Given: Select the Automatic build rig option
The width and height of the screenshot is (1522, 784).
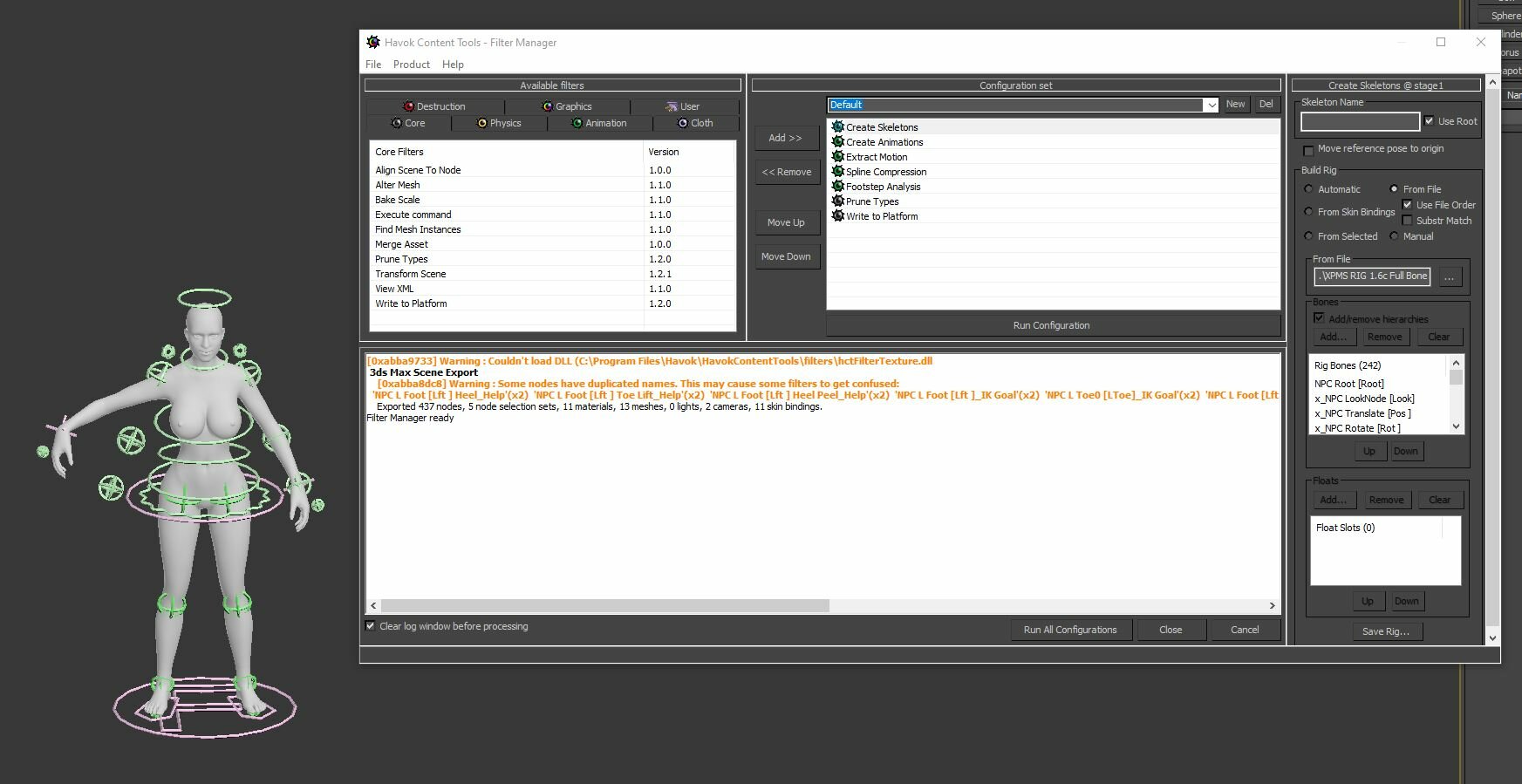Looking at the screenshot, I should click(x=1308, y=189).
